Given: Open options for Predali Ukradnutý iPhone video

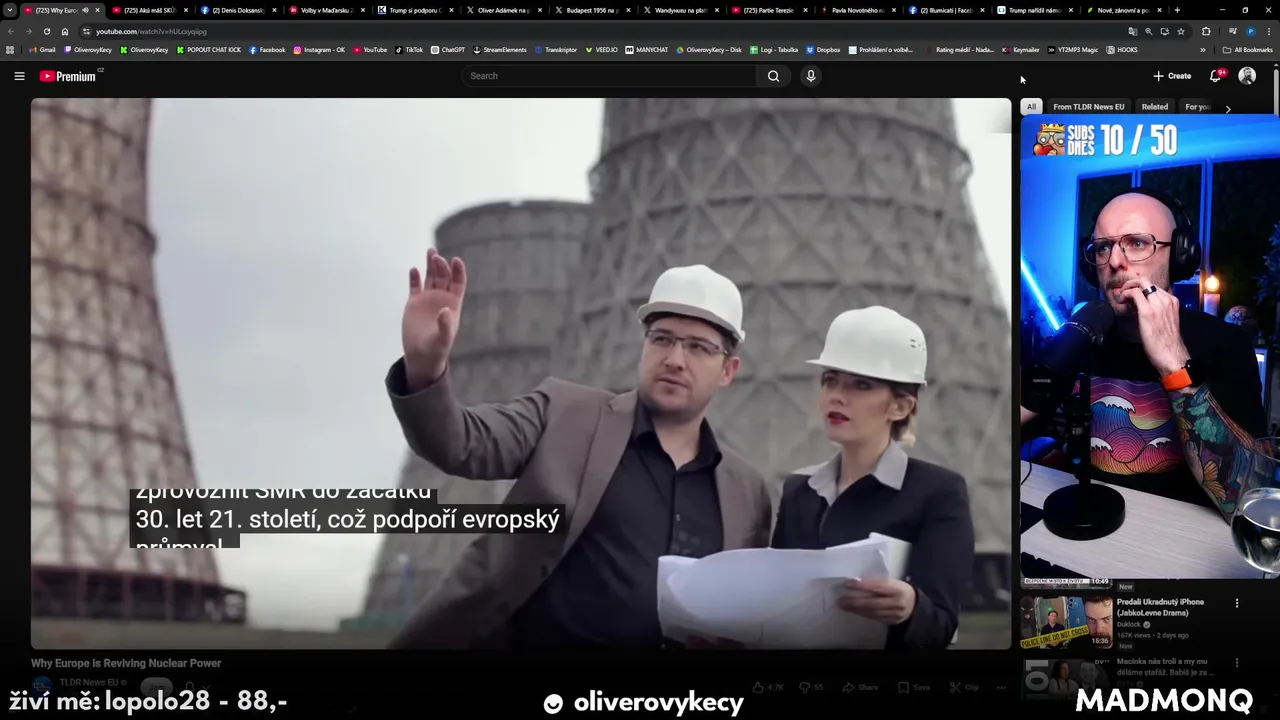Looking at the screenshot, I should tap(1237, 603).
